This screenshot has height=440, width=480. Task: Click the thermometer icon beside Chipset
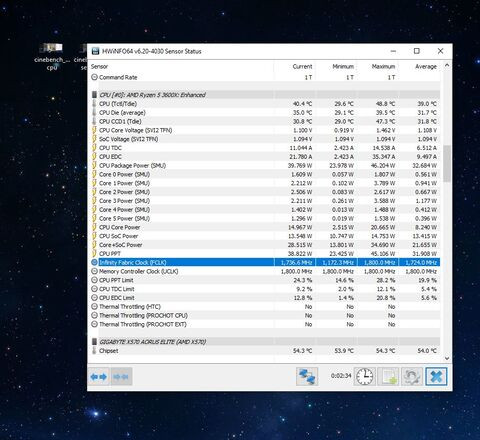(x=94, y=351)
